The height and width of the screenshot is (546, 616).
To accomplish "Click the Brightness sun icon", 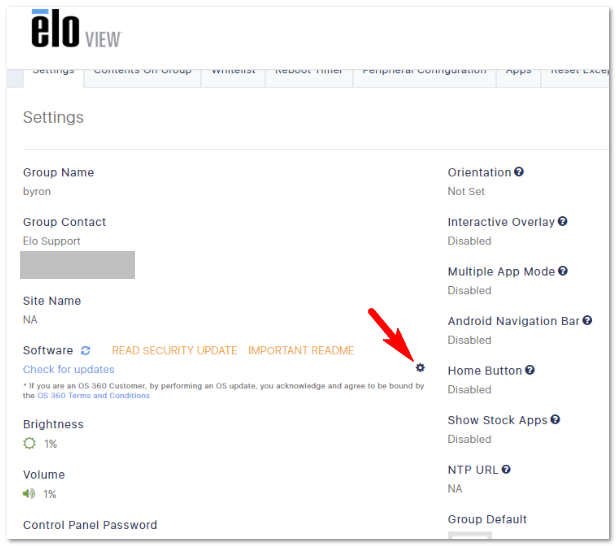I will (29, 443).
